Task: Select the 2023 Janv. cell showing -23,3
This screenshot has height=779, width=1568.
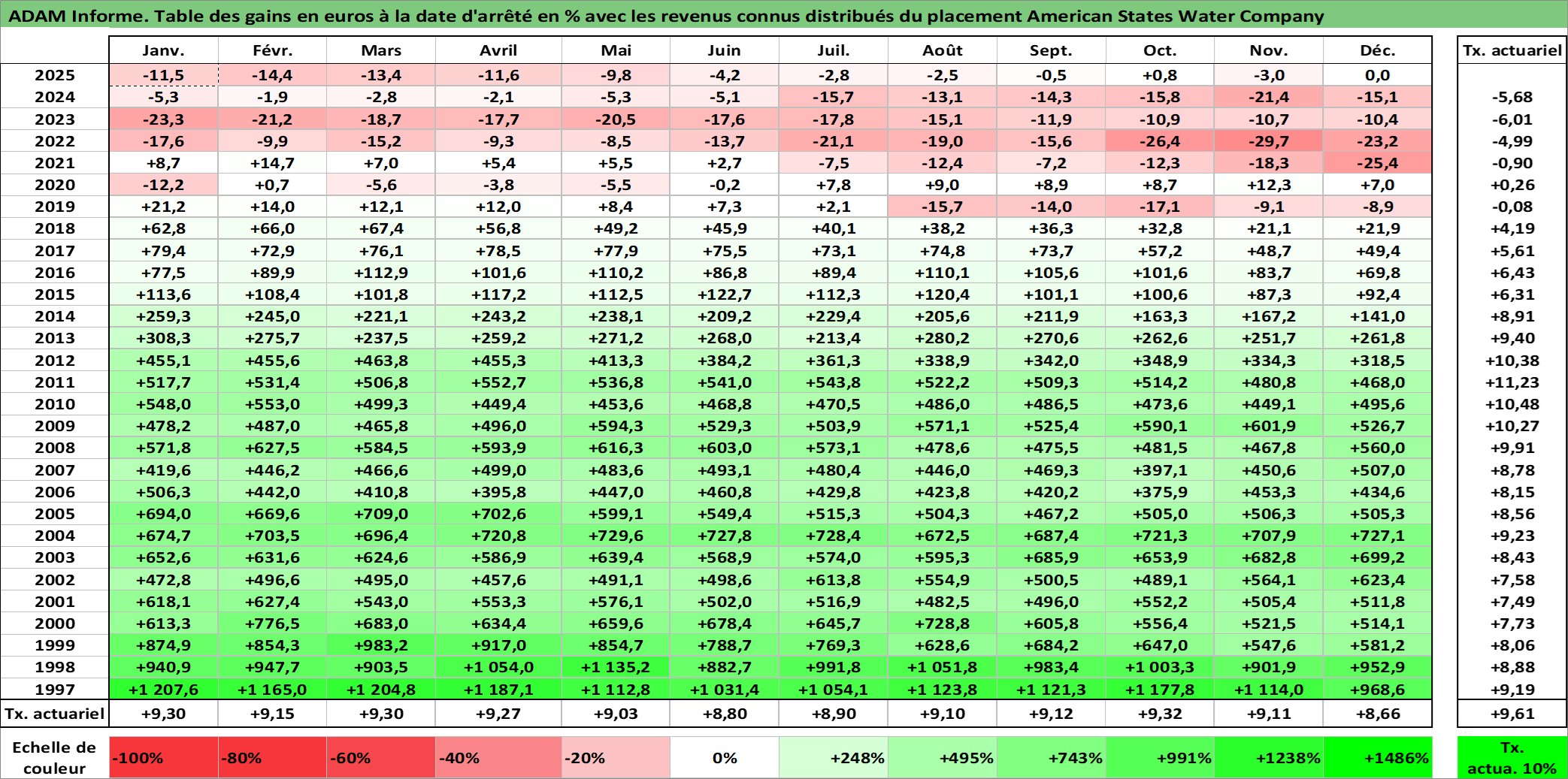Action: (164, 119)
